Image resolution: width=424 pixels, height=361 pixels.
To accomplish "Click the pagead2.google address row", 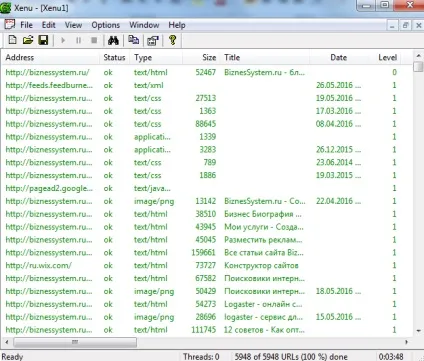I will (49, 188).
